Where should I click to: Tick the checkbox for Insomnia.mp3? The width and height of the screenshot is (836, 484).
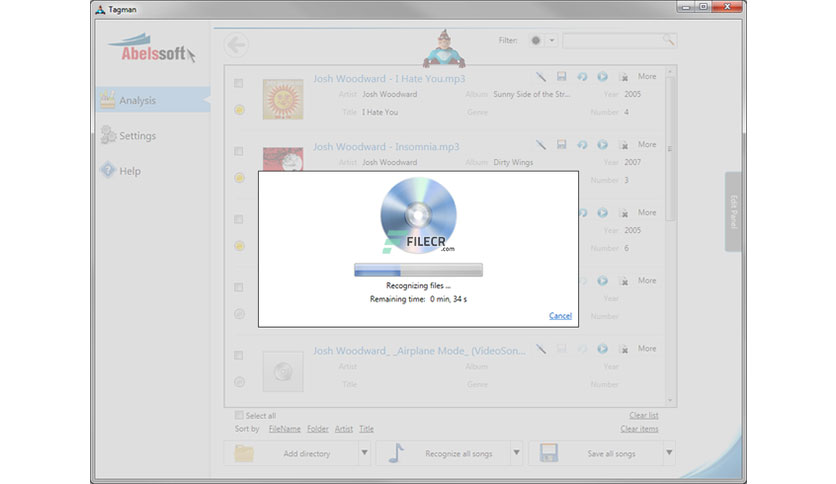pos(239,151)
